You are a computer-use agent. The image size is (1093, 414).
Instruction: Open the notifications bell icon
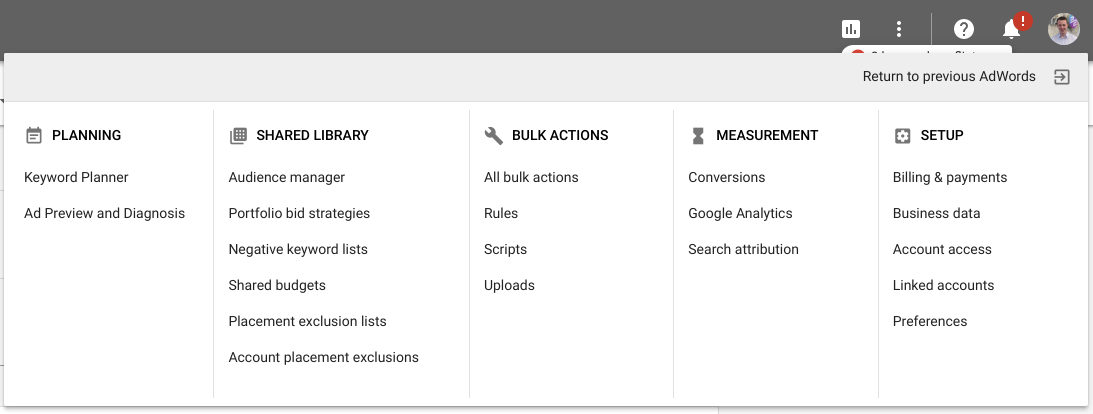coord(1012,29)
